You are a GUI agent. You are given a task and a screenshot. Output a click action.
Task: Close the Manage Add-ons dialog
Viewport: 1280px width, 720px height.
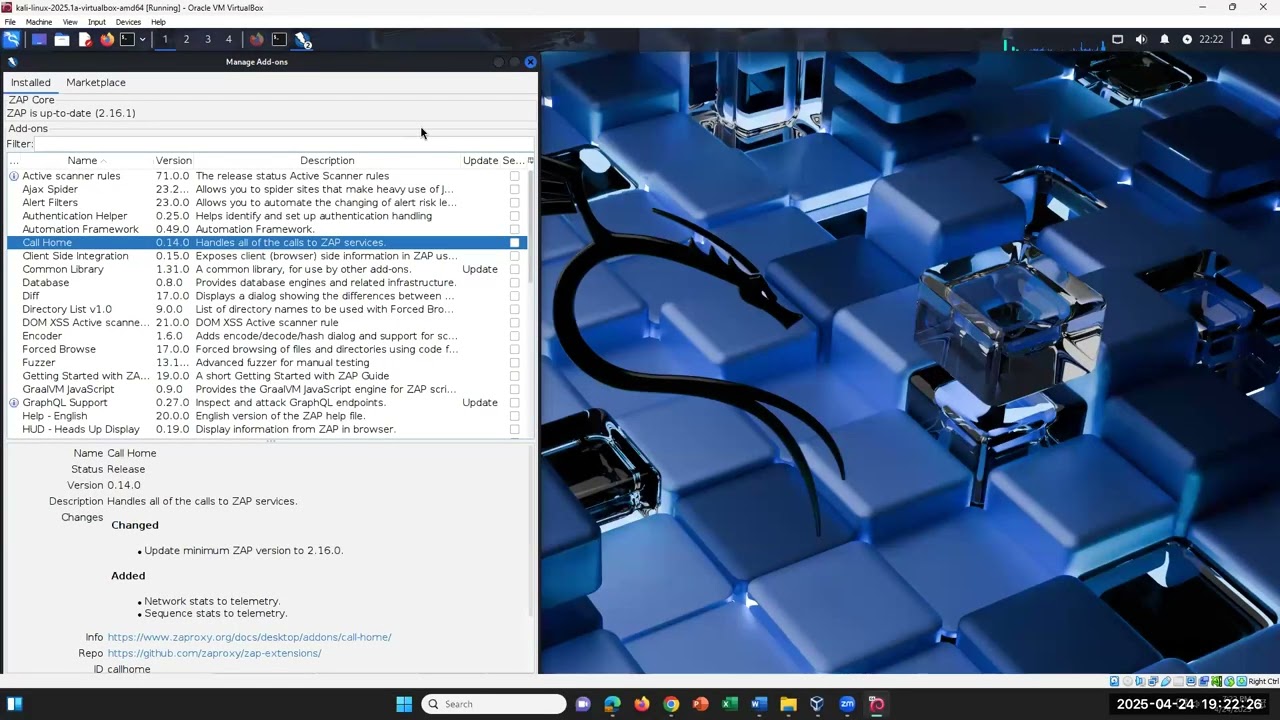[x=530, y=62]
